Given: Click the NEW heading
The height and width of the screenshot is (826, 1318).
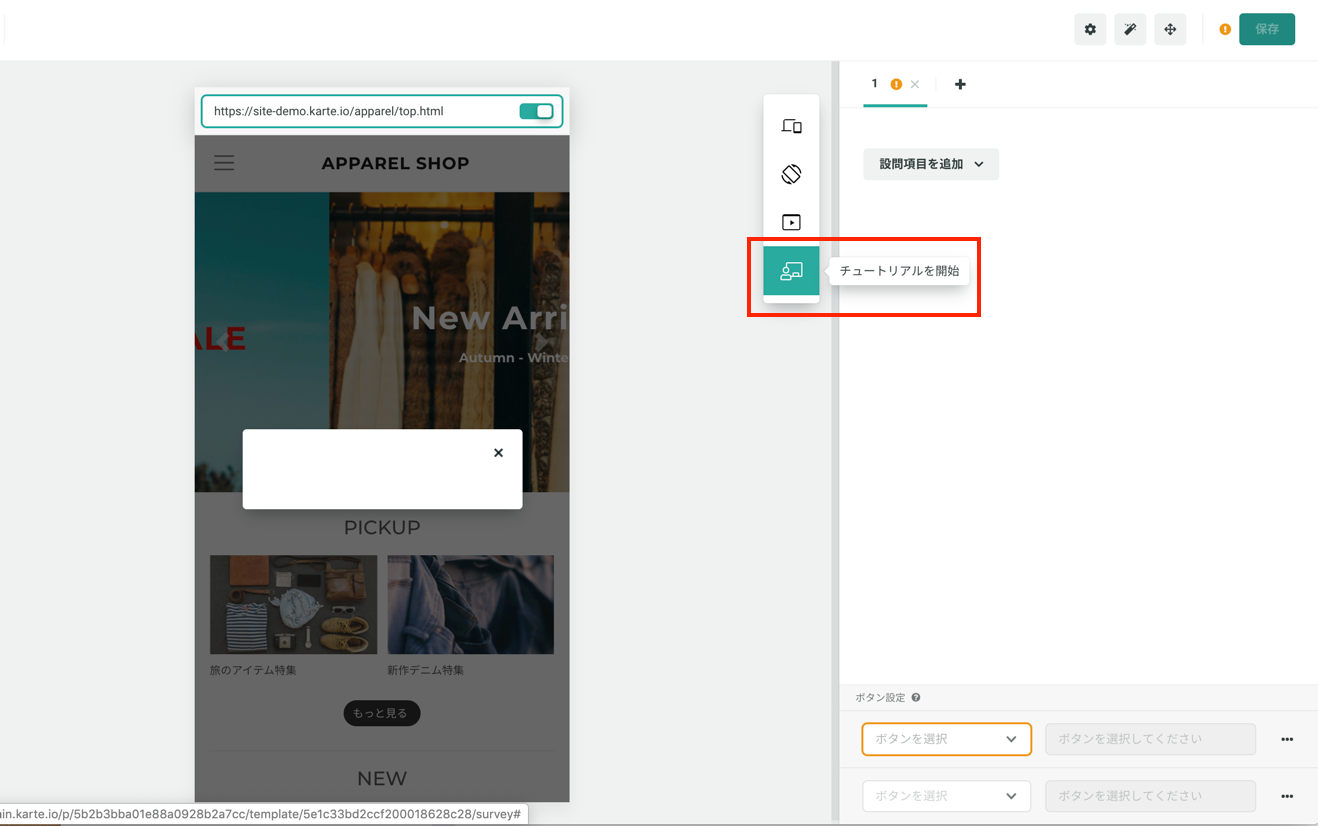Looking at the screenshot, I should pyautogui.click(x=382, y=778).
